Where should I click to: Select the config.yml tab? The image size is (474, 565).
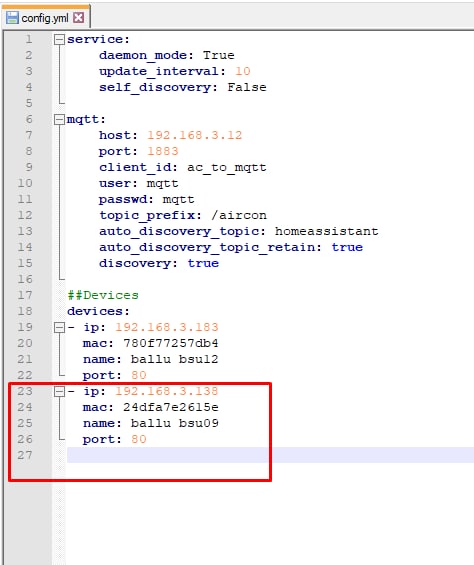click(x=45, y=17)
